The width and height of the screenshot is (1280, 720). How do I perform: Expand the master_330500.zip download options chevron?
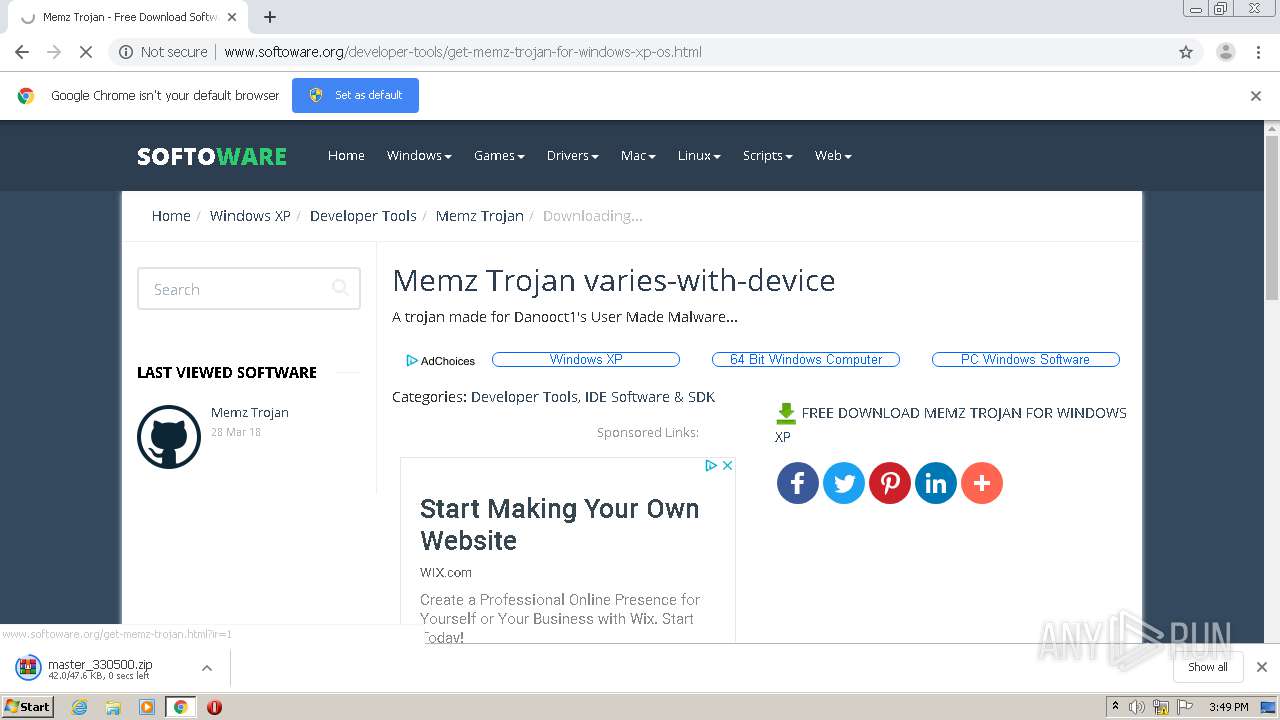pyautogui.click(x=207, y=668)
